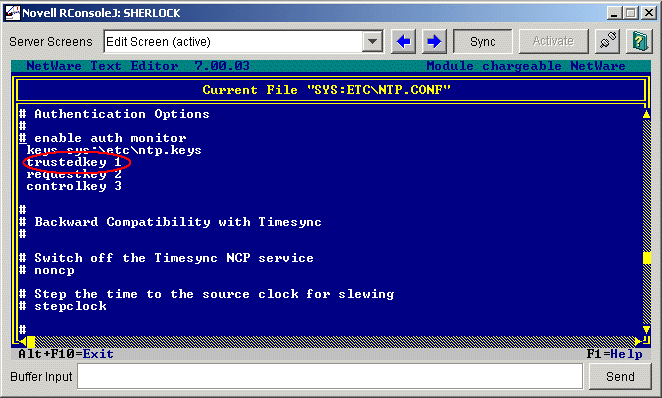The width and height of the screenshot is (662, 398).
Task: Go to next server screen with right arrow
Action: [434, 41]
